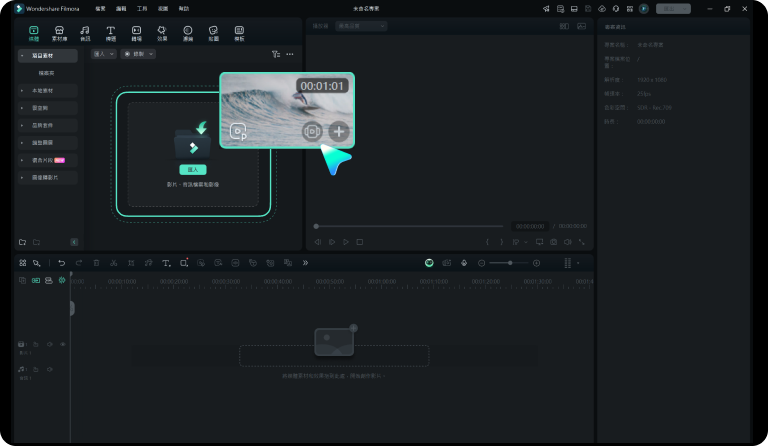Image resolution: width=768 pixels, height=446 pixels.
Task: Open the 錄製 record dropdown
Action: 138,54
